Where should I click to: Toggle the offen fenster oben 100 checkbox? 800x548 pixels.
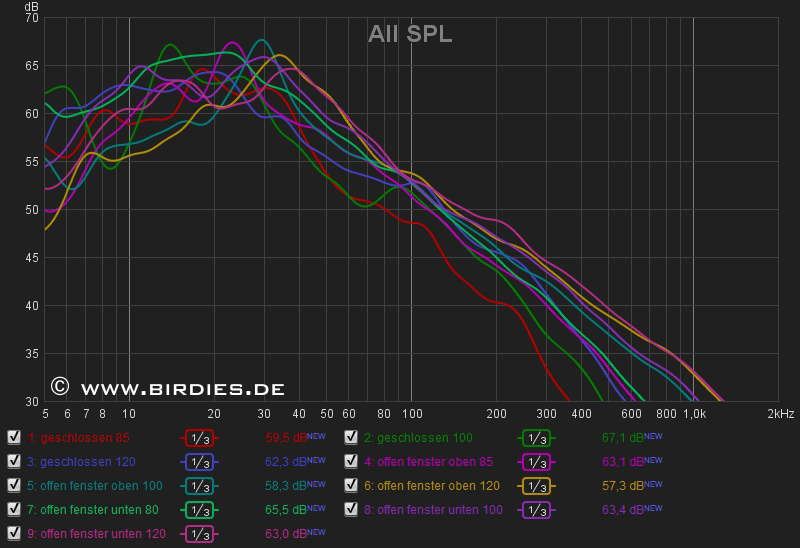click(14, 485)
